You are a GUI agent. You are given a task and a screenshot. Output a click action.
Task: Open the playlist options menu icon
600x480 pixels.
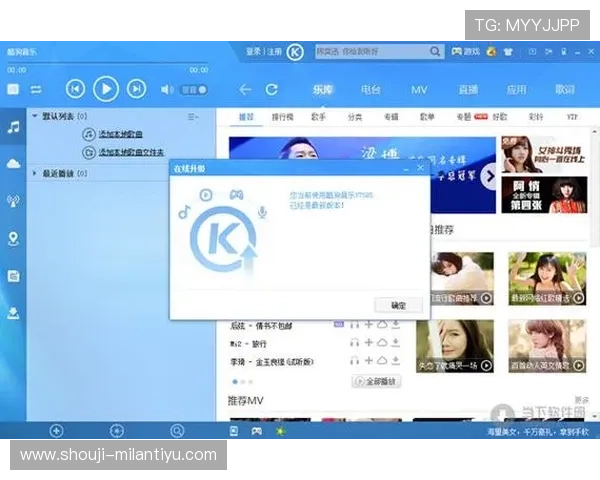193,117
